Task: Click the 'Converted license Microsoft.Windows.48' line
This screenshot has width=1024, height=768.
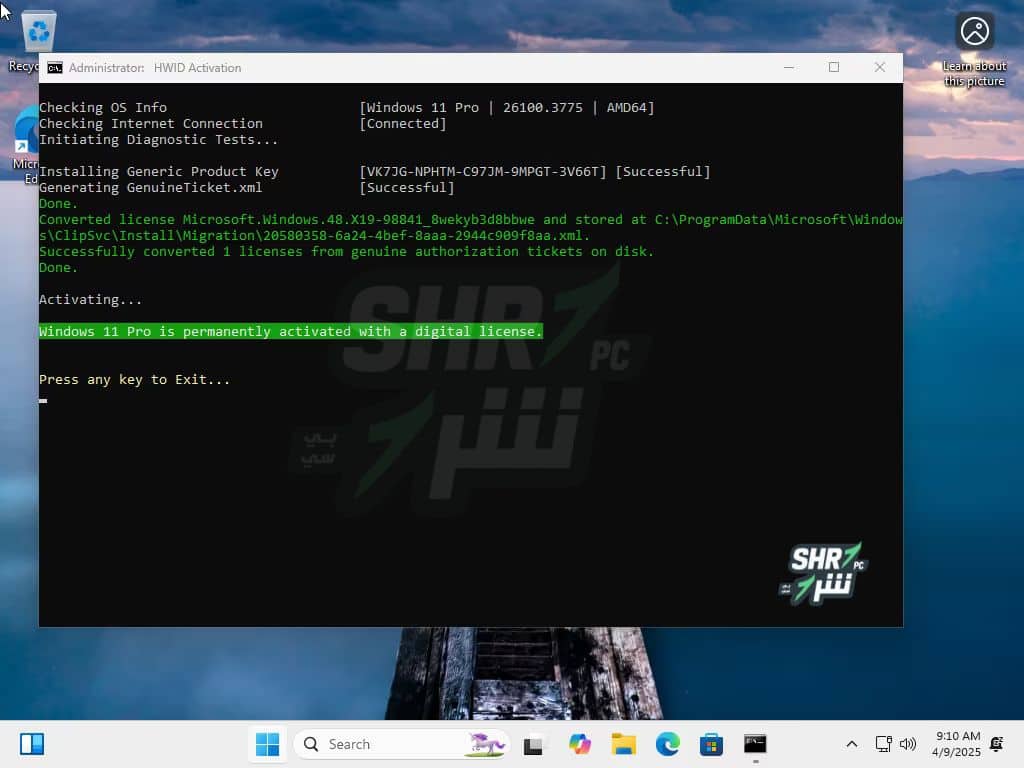Action: click(x=470, y=227)
